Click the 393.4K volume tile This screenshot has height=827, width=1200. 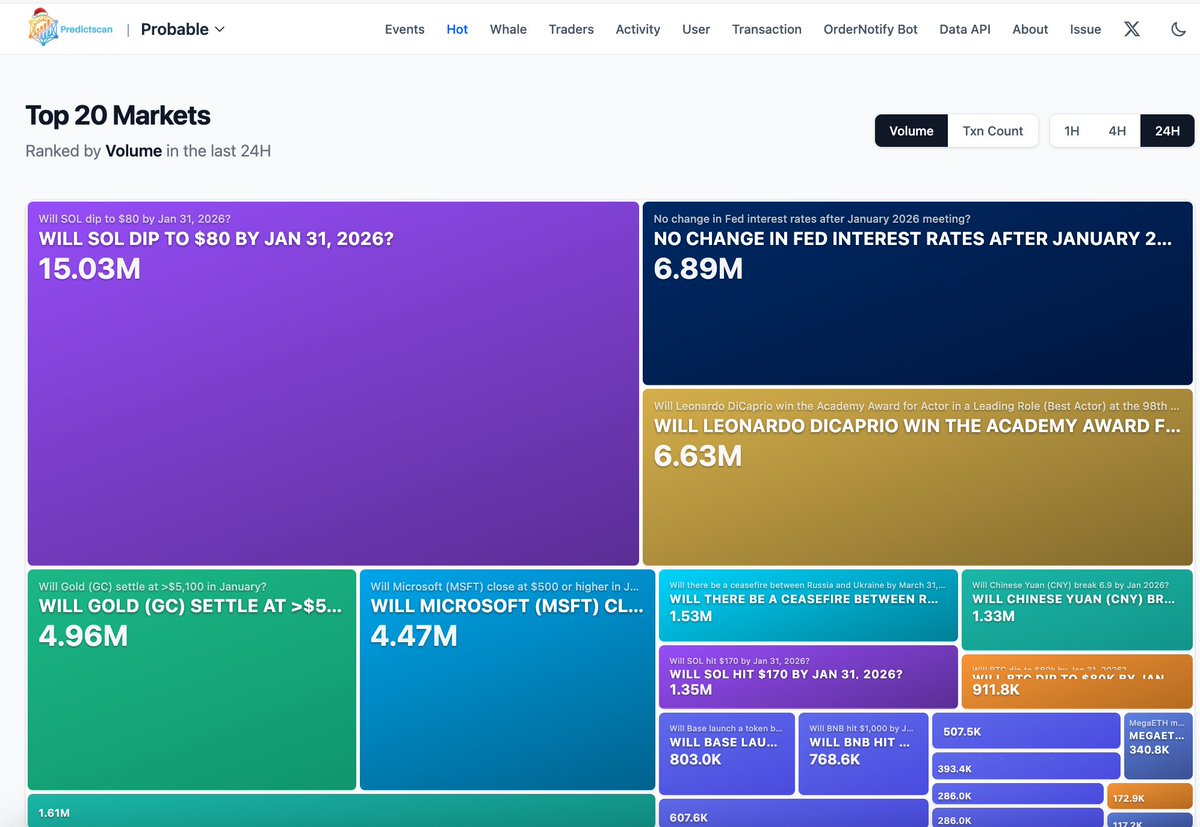(x=1026, y=767)
